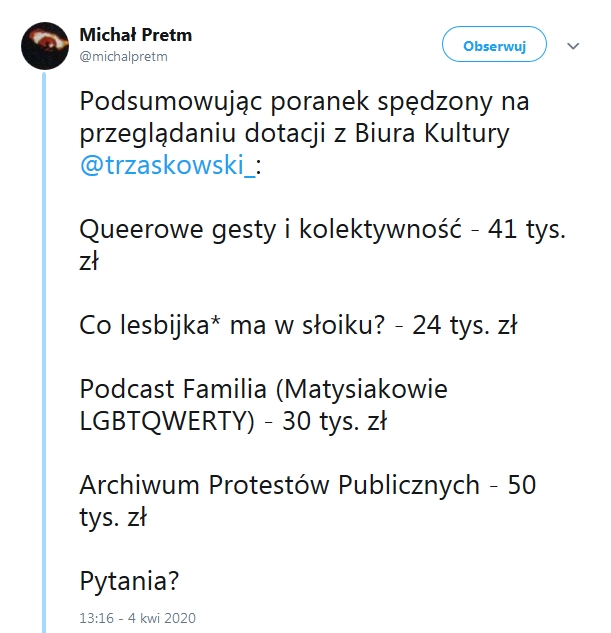The width and height of the screenshot is (611, 633).
Task: Click "Archiwum Protestów Publicznych" text
Action: 280,485
